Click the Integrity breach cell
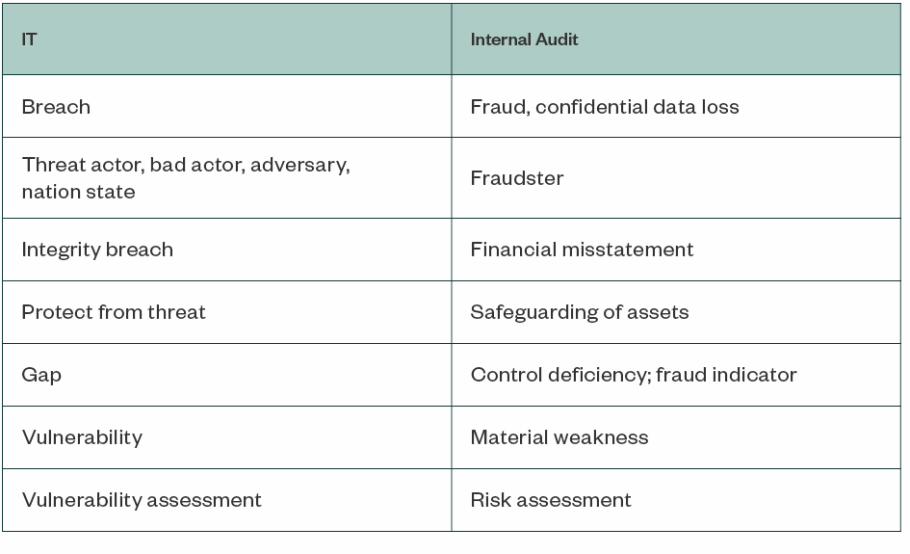Image resolution: width=910 pixels, height=554 pixels. coord(97,249)
